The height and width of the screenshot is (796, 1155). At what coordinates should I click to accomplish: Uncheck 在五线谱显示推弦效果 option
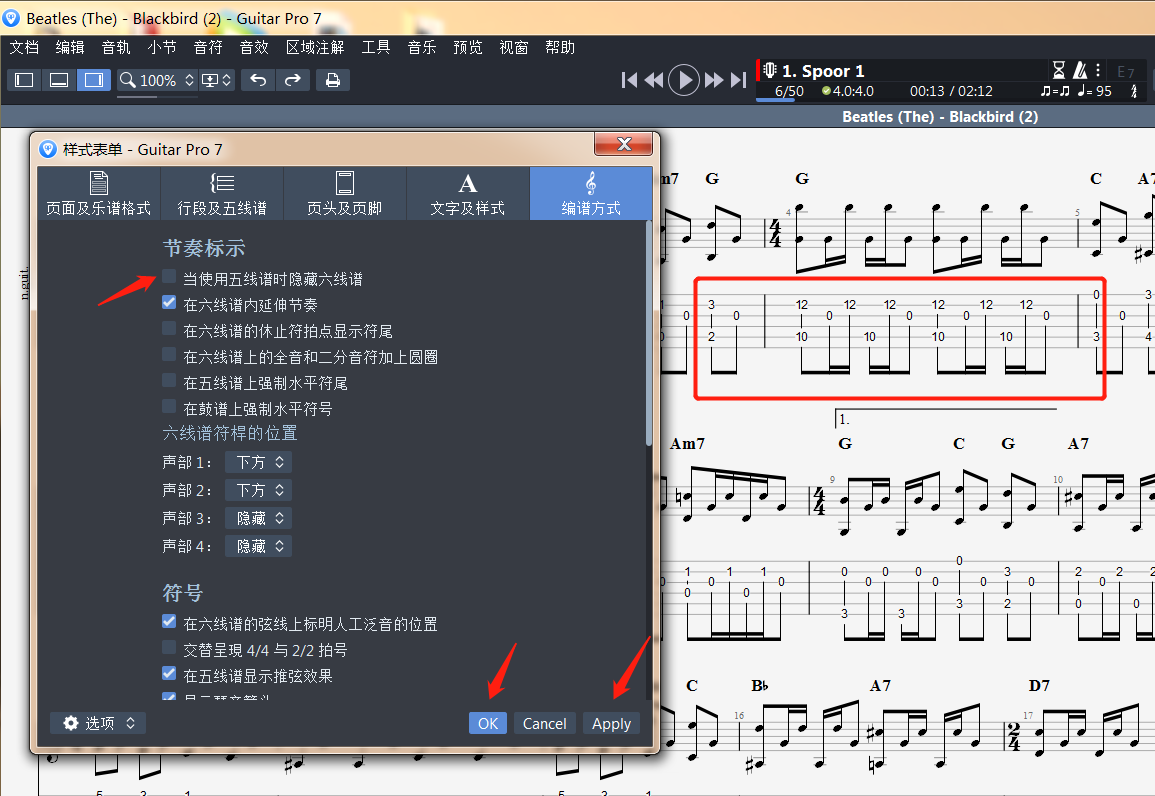[x=167, y=672]
